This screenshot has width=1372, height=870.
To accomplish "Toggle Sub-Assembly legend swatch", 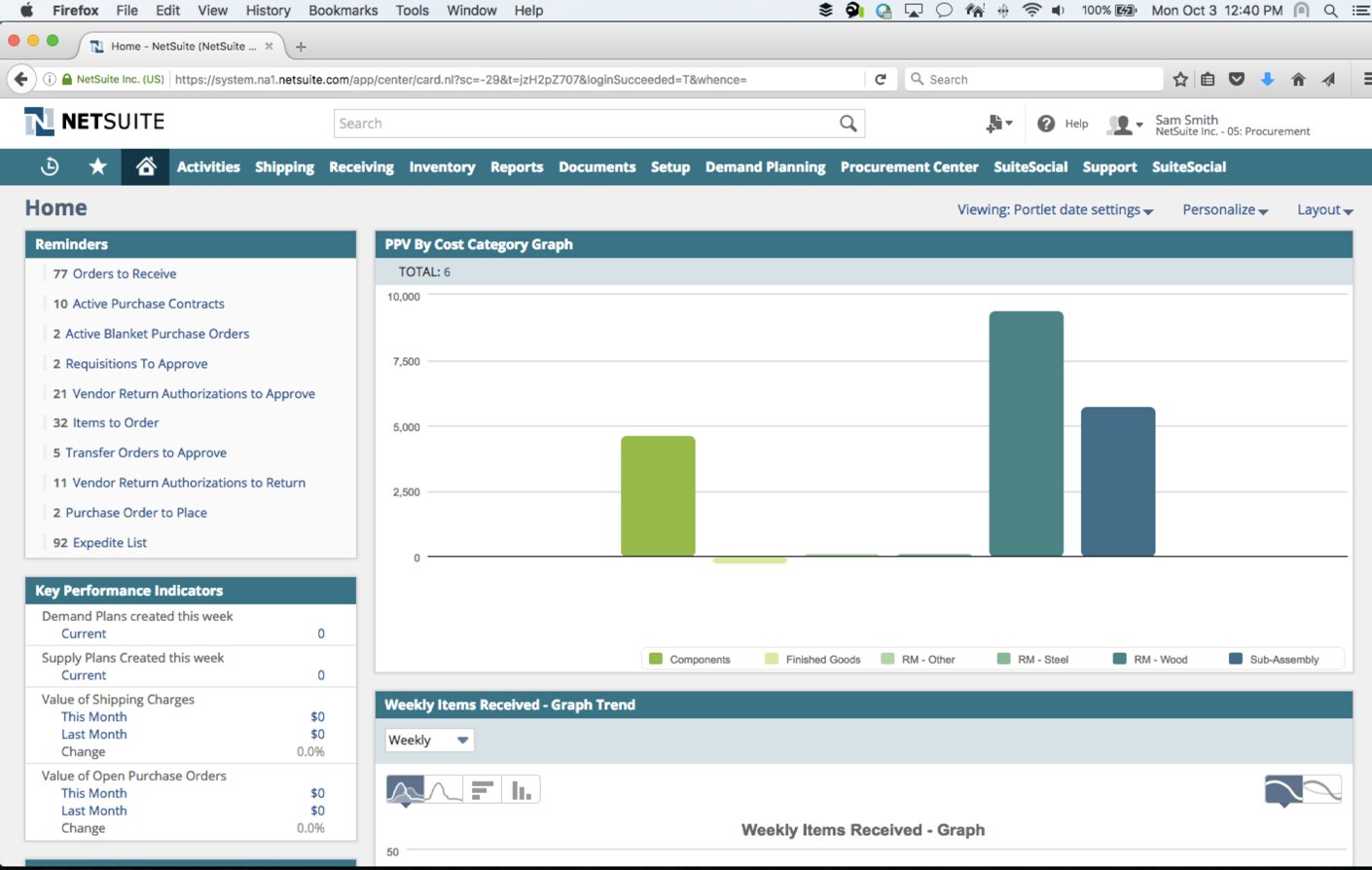I will [1236, 659].
